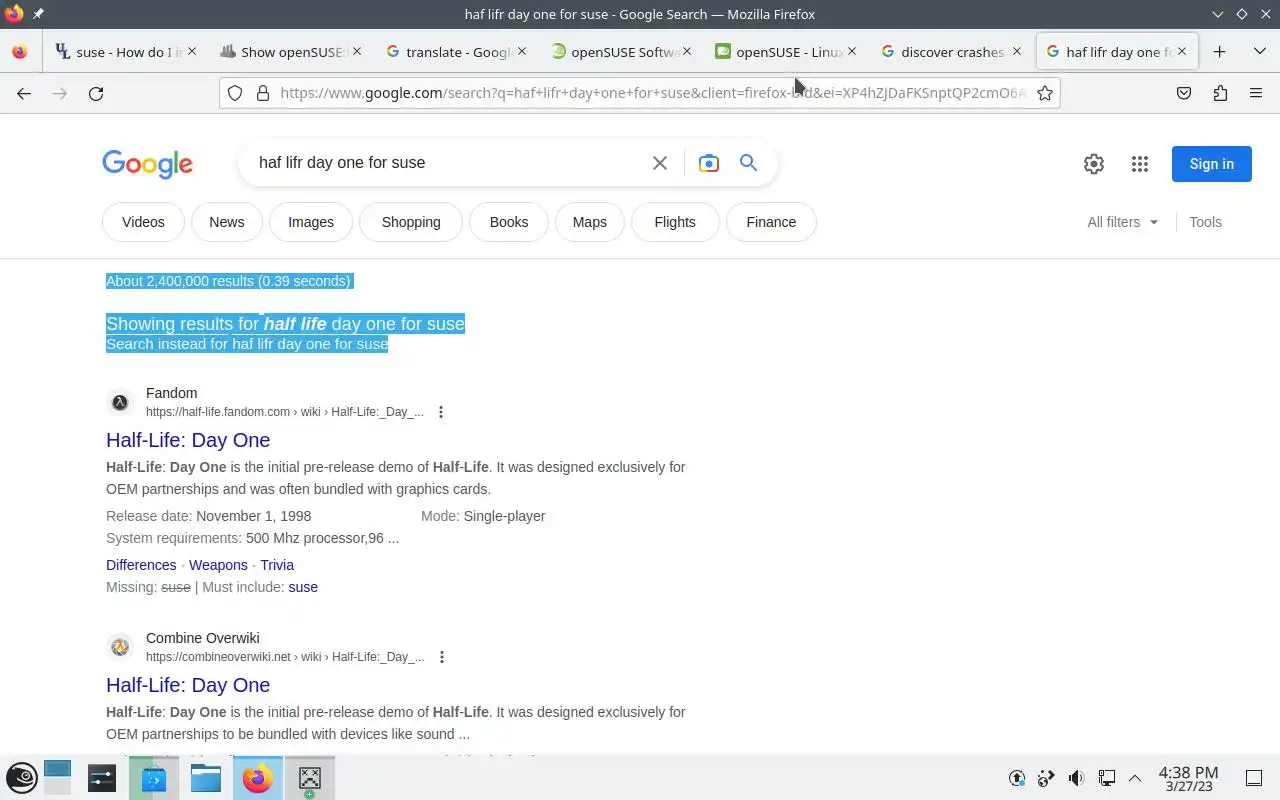The image size is (1280, 800).
Task: Filter results by News
Action: [x=227, y=222]
